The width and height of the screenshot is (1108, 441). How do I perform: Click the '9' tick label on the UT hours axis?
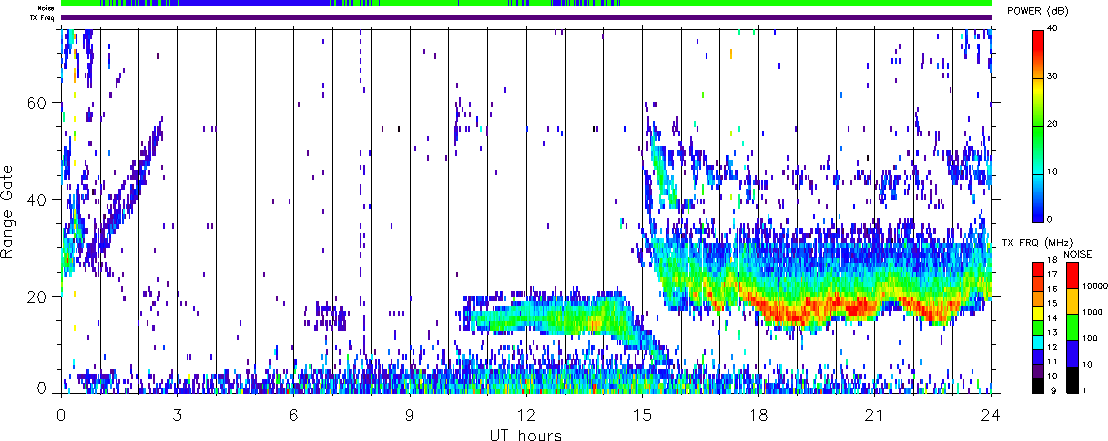(x=410, y=416)
